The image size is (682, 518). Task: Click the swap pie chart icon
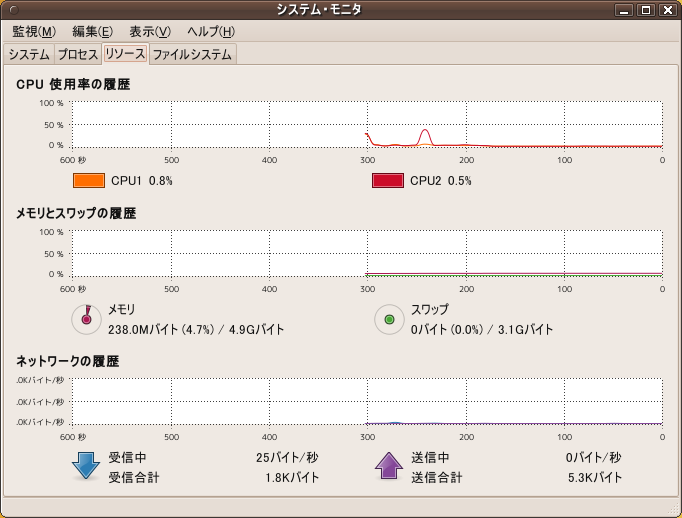coord(389,319)
